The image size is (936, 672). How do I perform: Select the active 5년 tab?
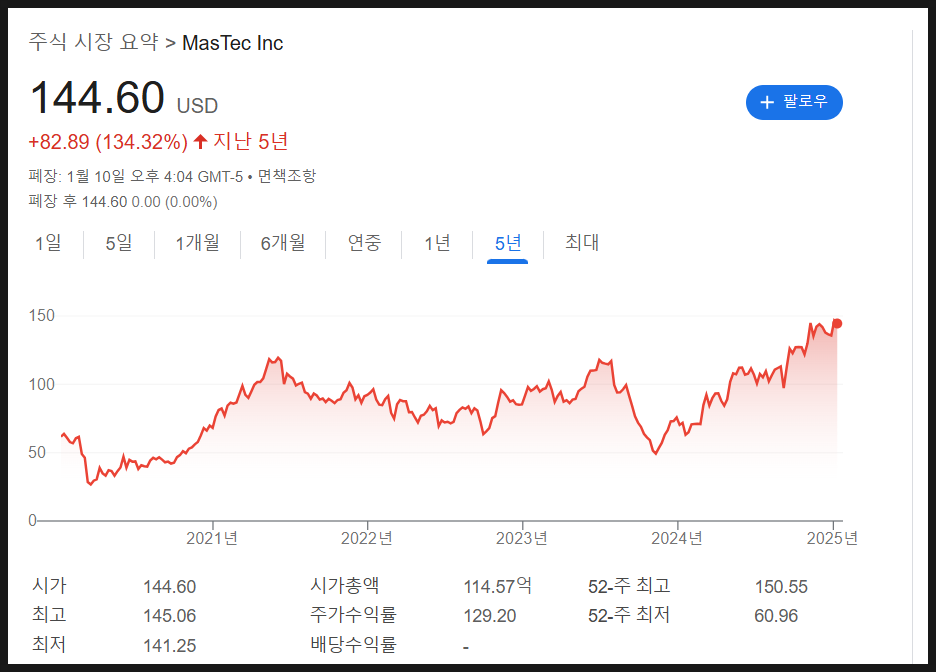[507, 243]
